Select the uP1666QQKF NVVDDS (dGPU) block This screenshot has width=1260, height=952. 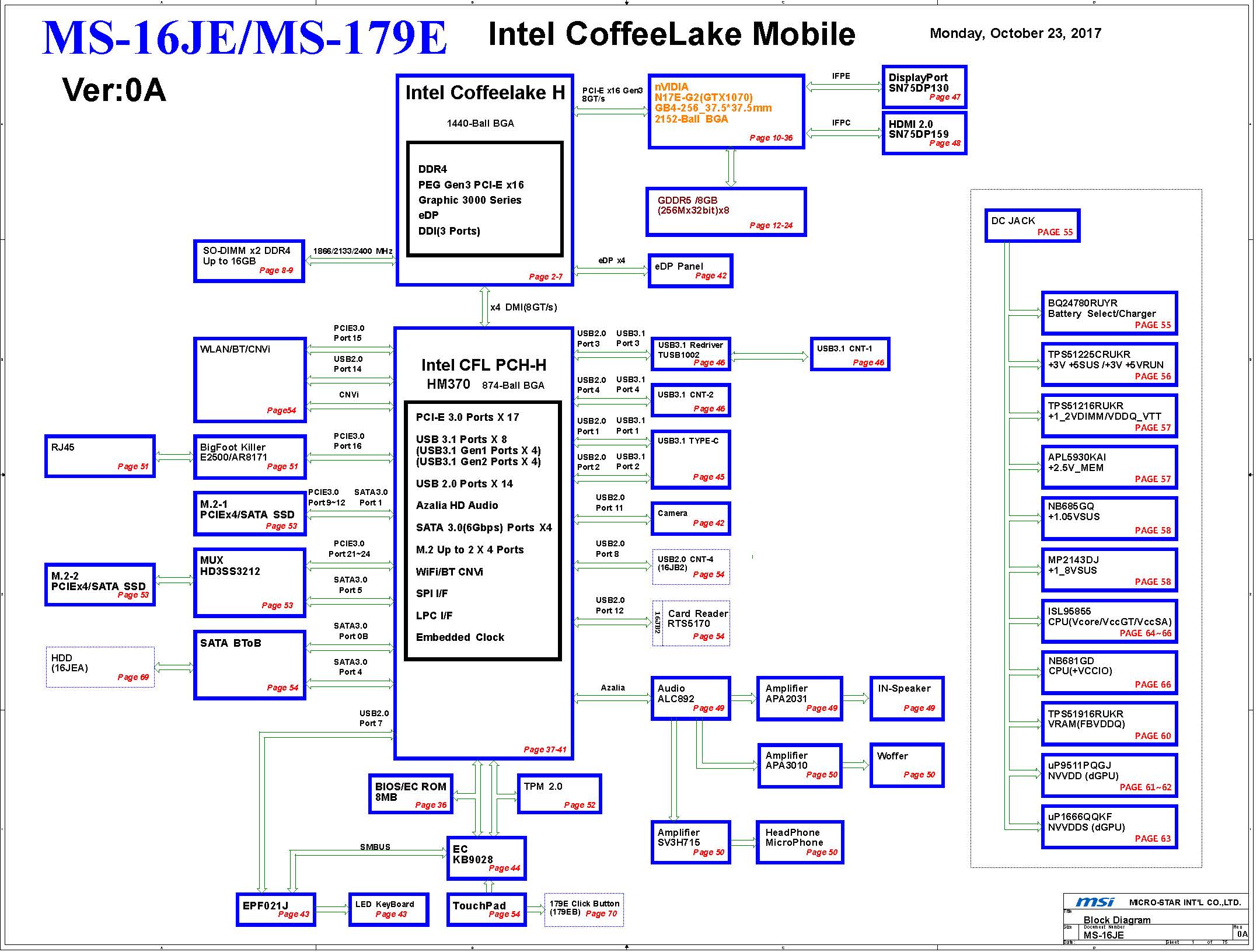[1109, 827]
